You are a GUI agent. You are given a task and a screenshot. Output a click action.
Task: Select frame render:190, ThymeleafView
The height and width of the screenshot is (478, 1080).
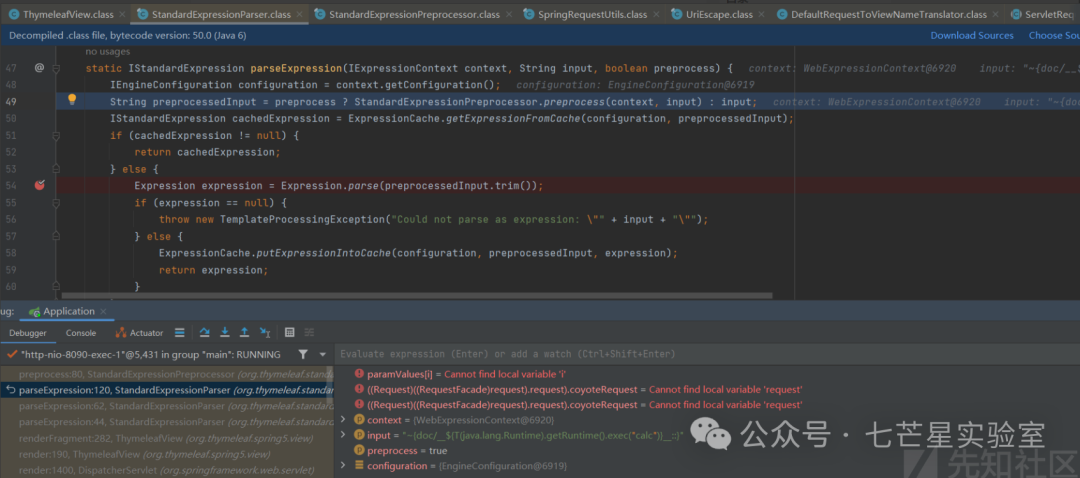pyautogui.click(x=165, y=454)
